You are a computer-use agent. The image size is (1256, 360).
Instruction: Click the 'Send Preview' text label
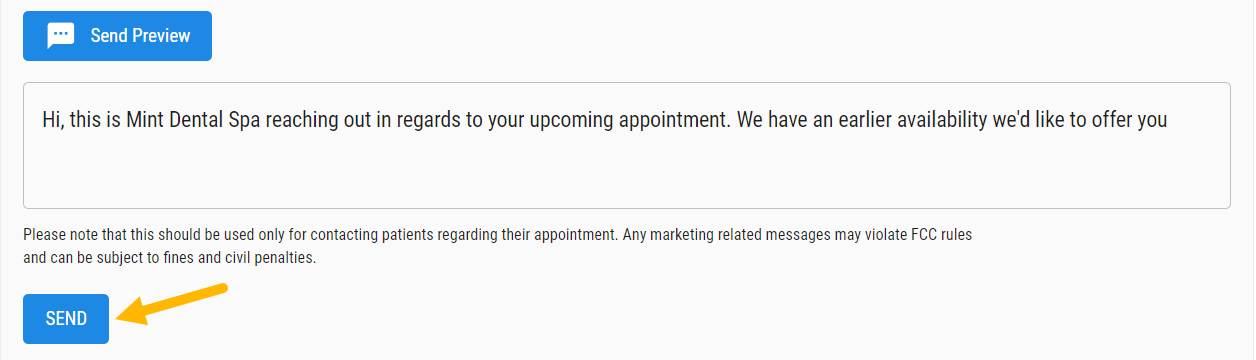140,36
